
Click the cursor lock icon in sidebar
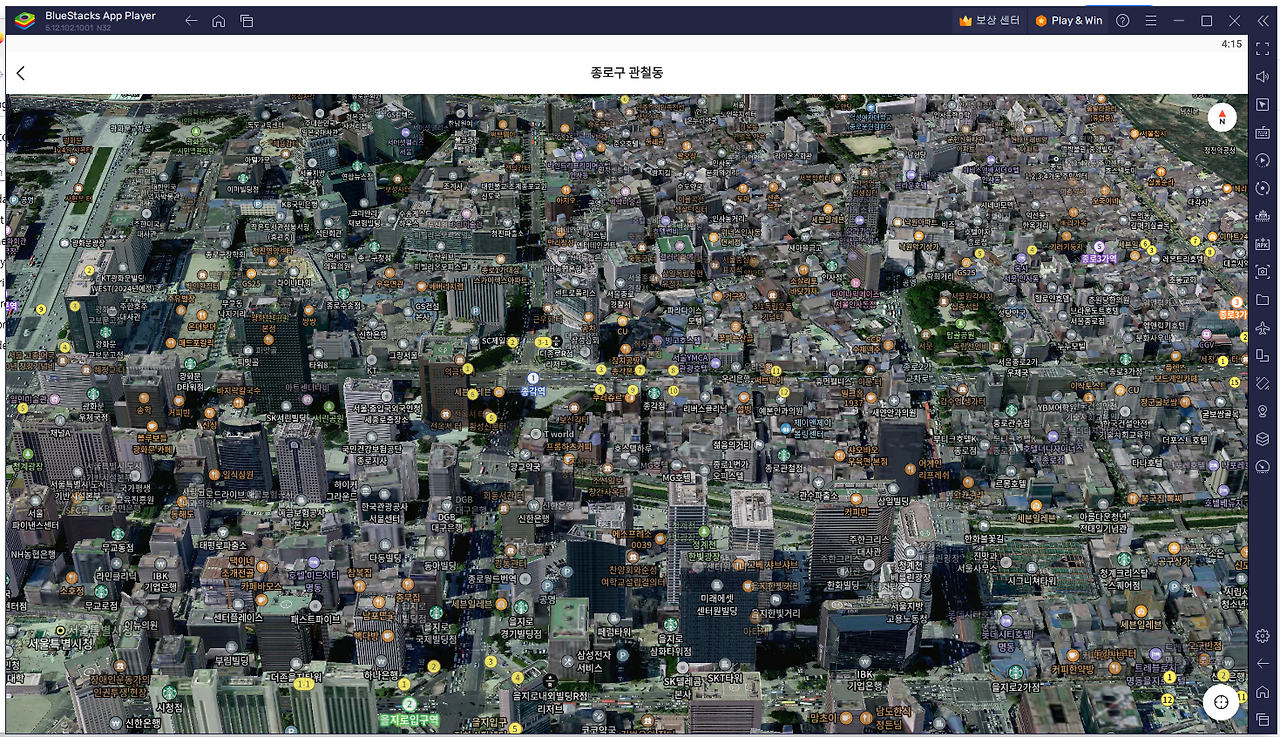click(1263, 105)
